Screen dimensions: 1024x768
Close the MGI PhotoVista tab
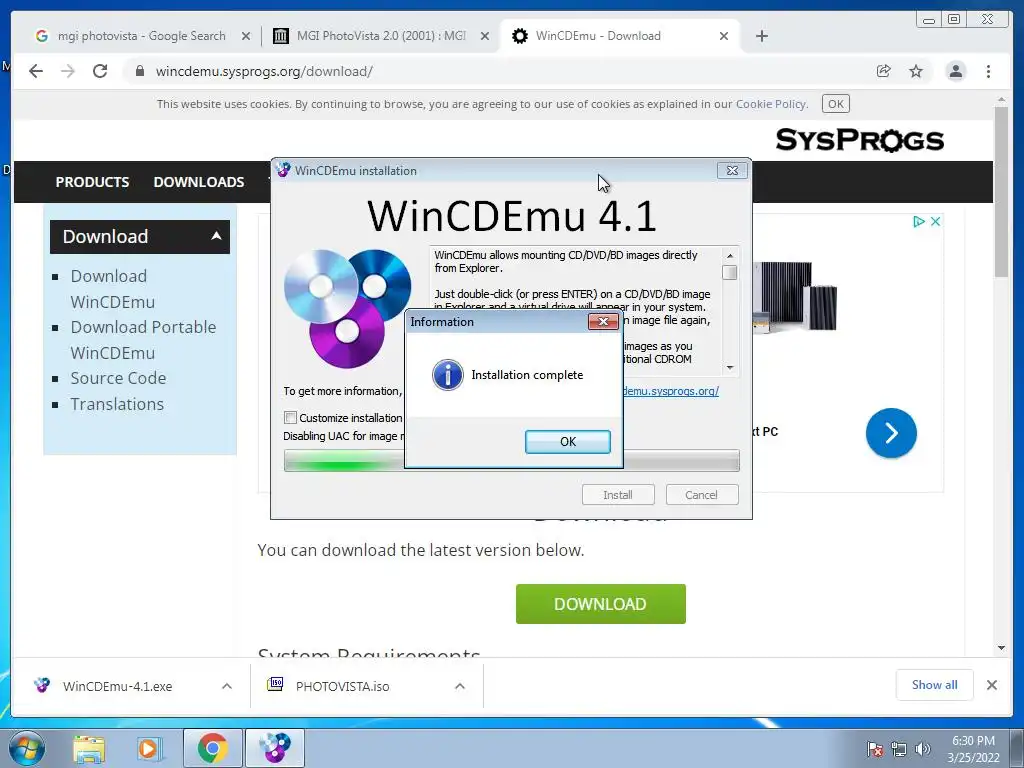(x=485, y=36)
